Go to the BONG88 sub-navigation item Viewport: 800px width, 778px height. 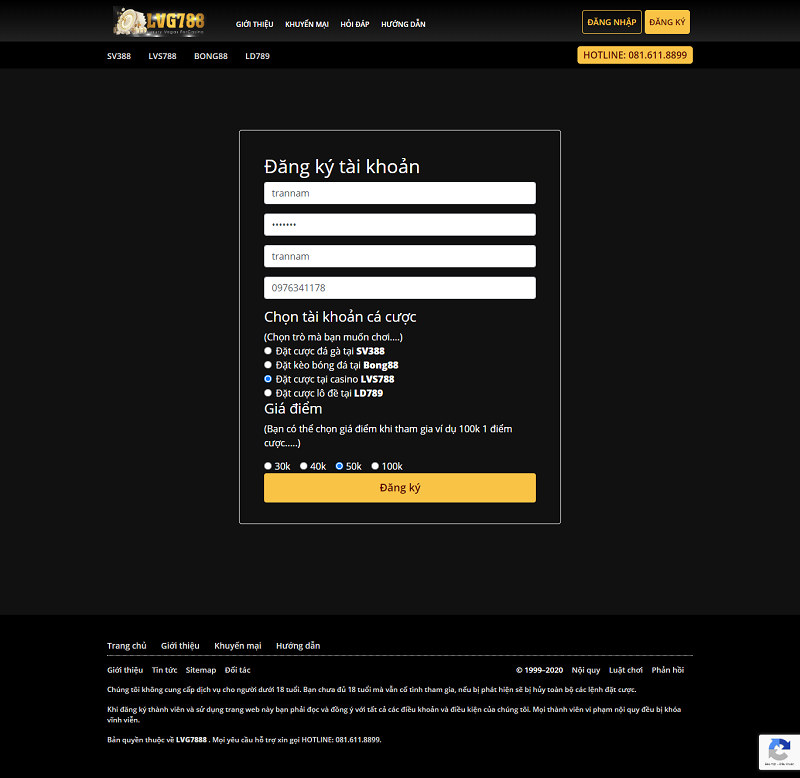[211, 56]
